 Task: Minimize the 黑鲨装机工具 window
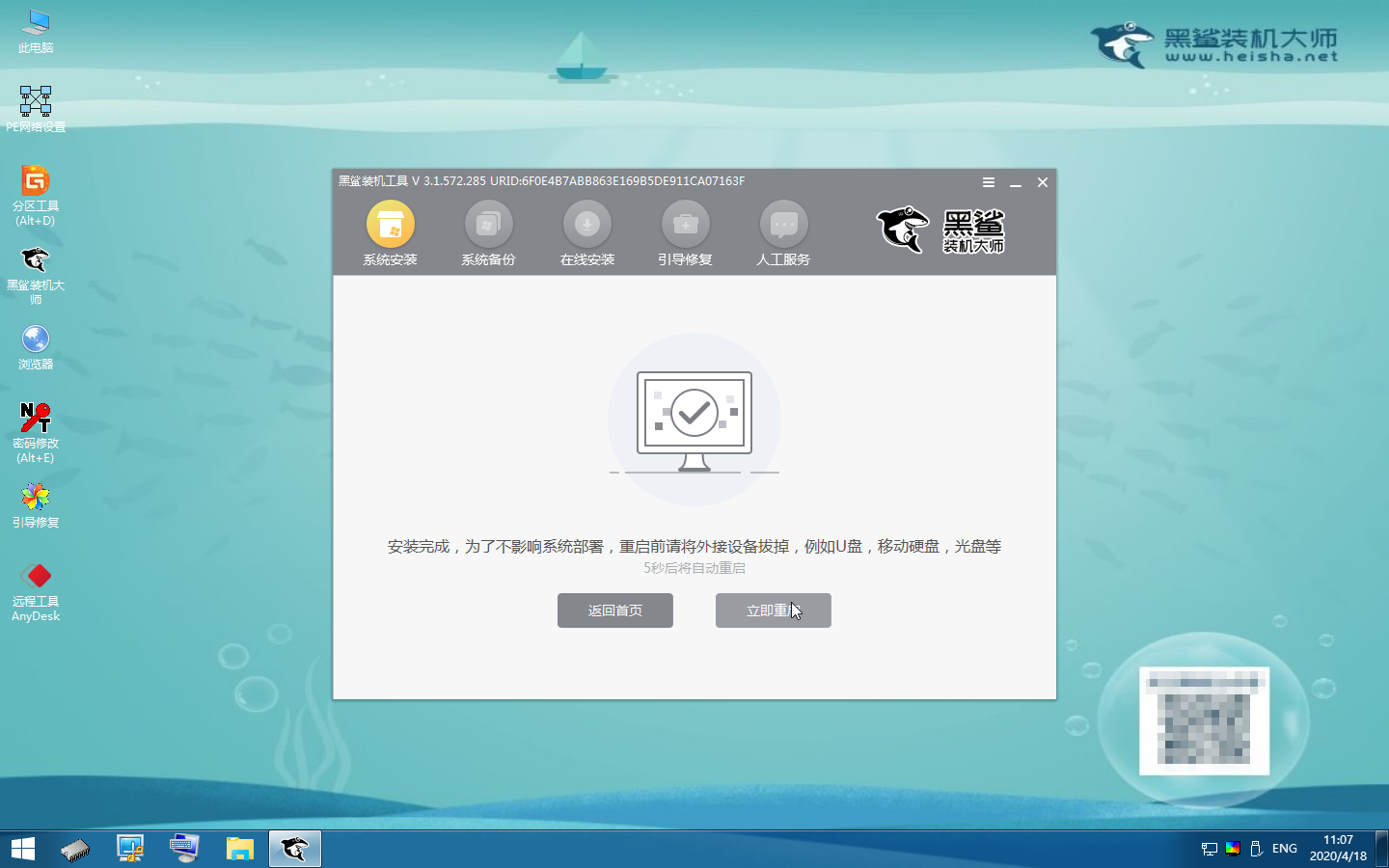[1016, 182]
